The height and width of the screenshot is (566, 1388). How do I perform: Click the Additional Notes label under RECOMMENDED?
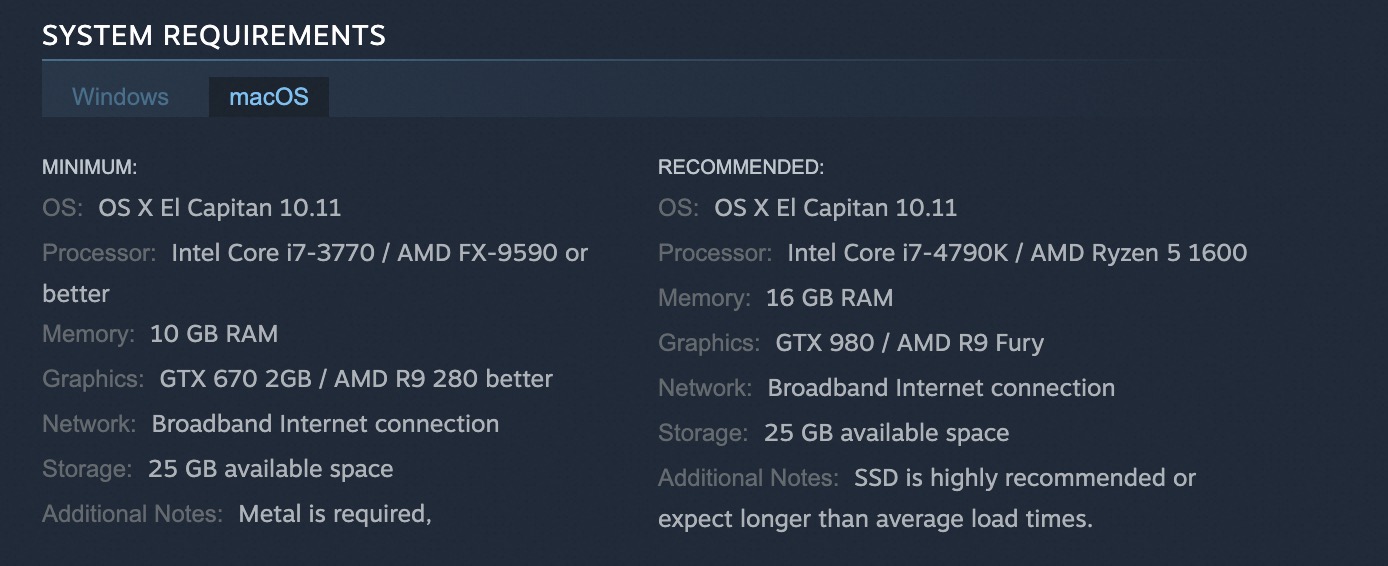coord(748,478)
